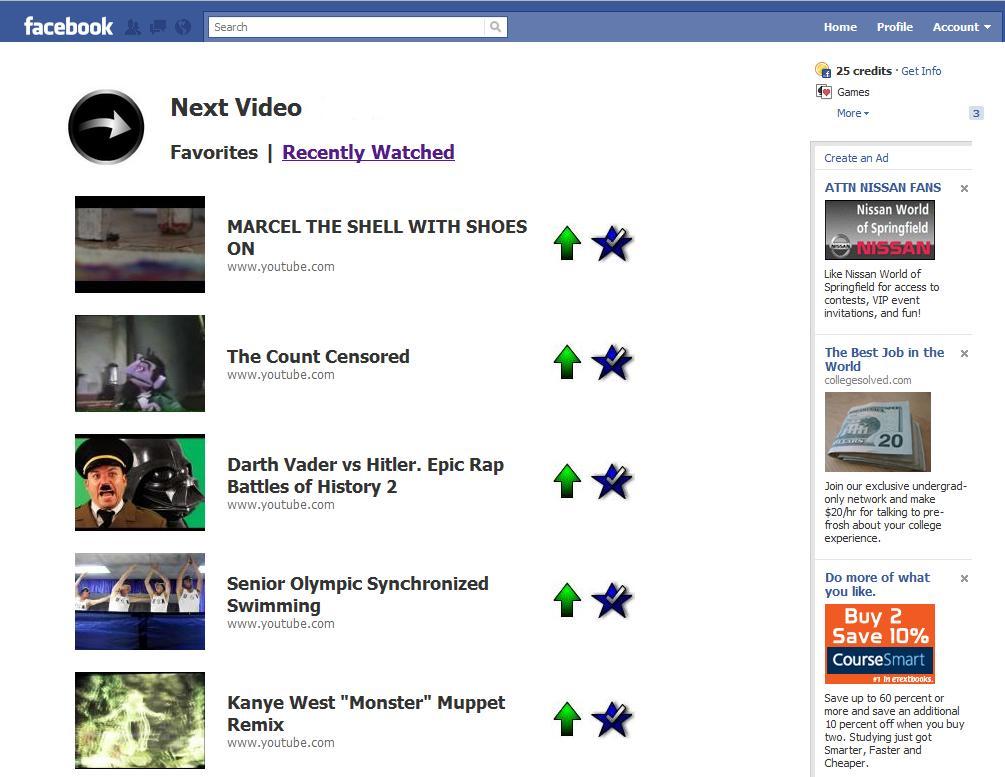Star The Count Censored as favorite
Image resolution: width=1005 pixels, height=777 pixels.
click(611, 362)
